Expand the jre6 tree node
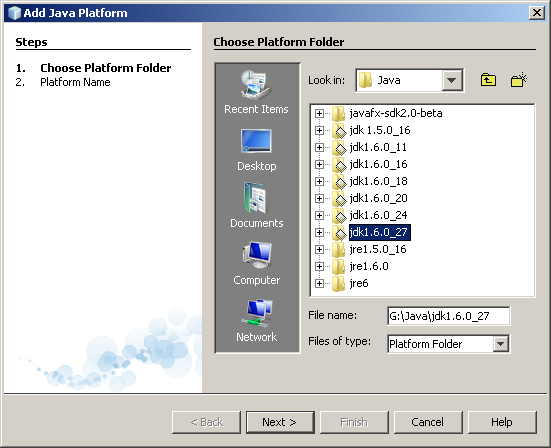This screenshot has height=448, width=551. (x=319, y=283)
